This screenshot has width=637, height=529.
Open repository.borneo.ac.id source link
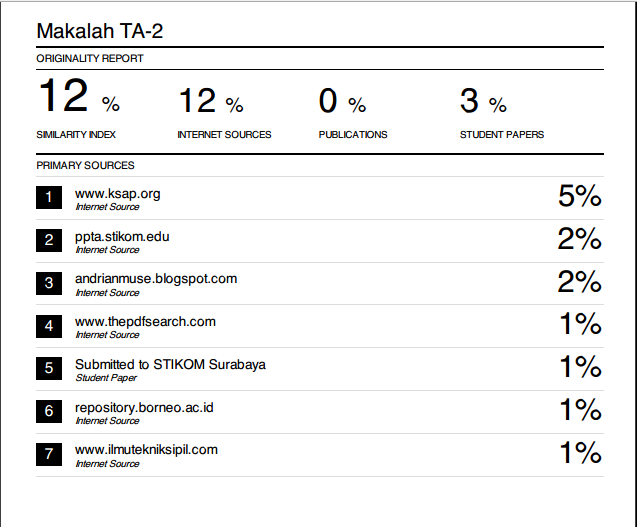point(144,407)
